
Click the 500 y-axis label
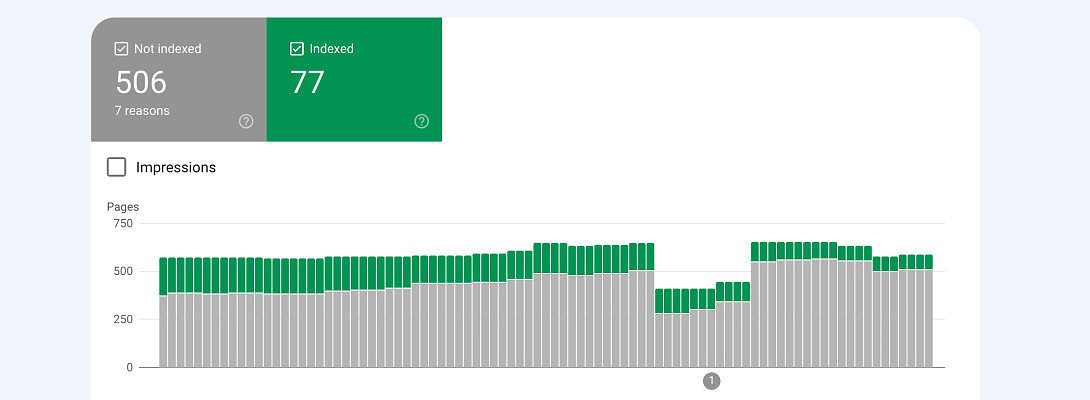[122, 271]
